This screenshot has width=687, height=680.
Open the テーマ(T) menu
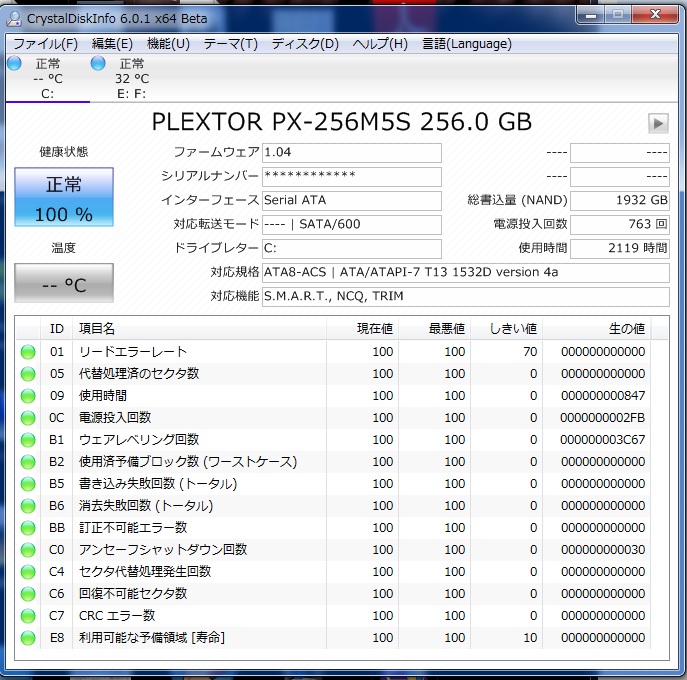[x=230, y=43]
